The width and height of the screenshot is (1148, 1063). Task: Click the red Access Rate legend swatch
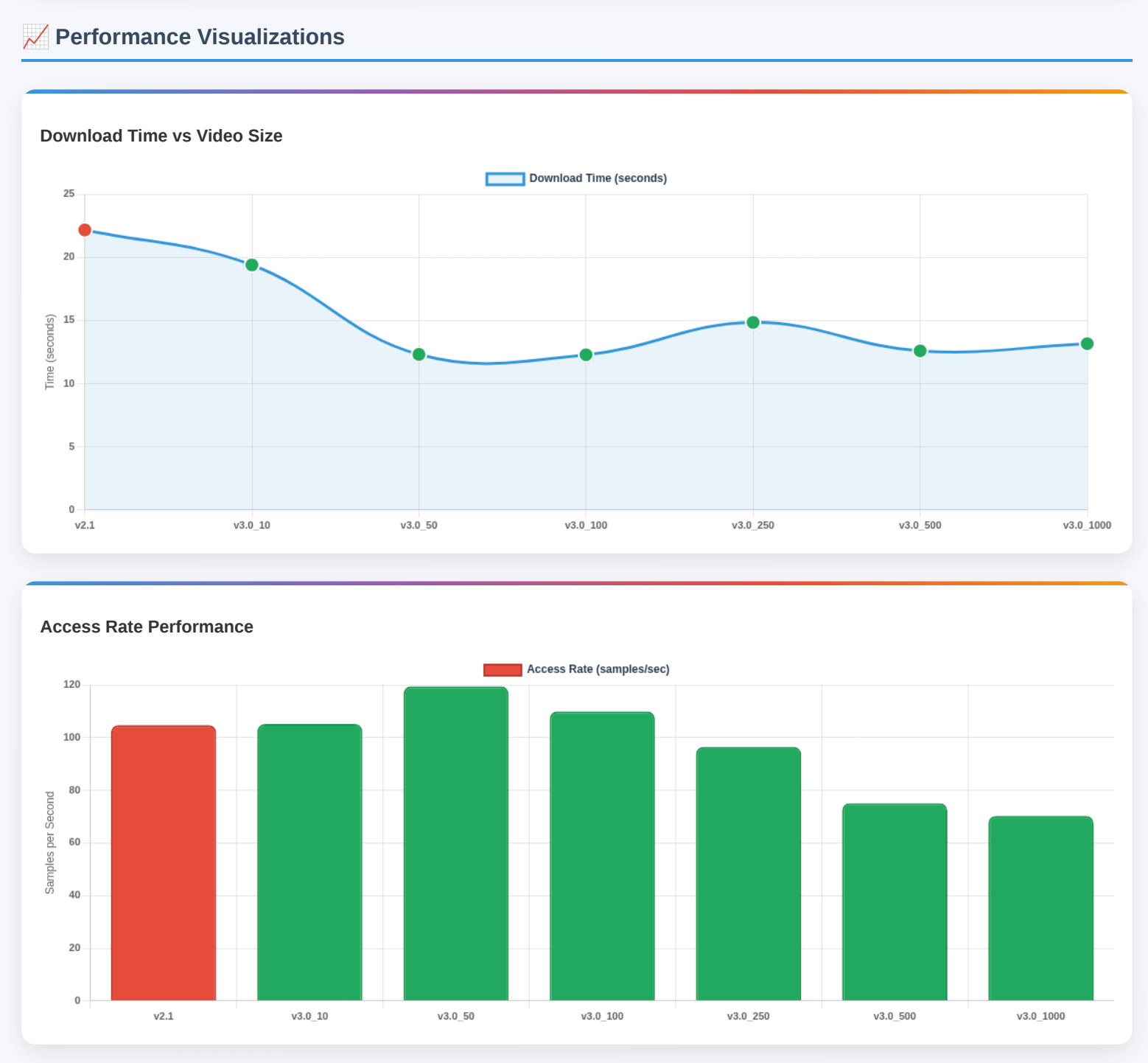503,669
